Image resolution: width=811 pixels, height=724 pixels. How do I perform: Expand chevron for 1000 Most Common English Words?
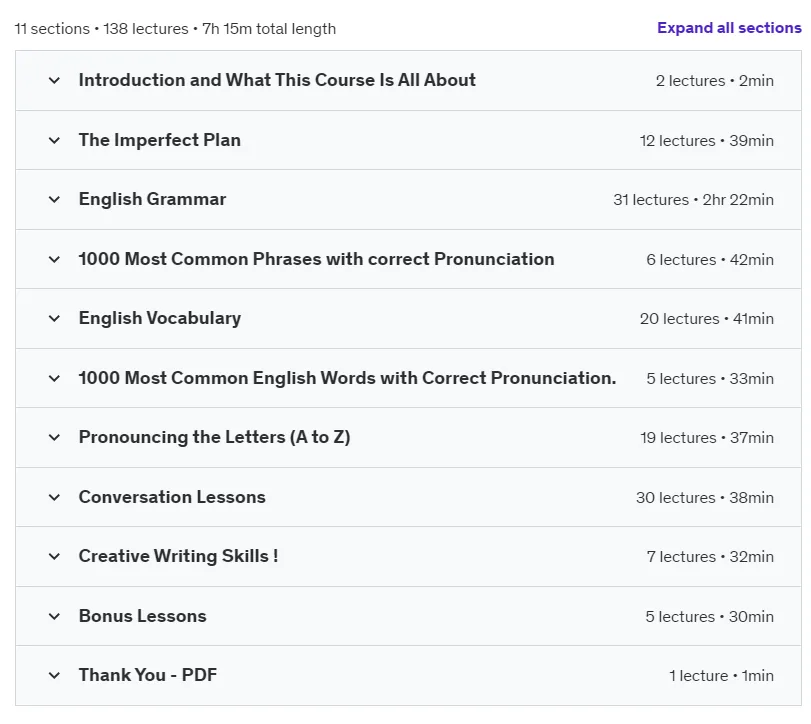pyautogui.click(x=54, y=378)
